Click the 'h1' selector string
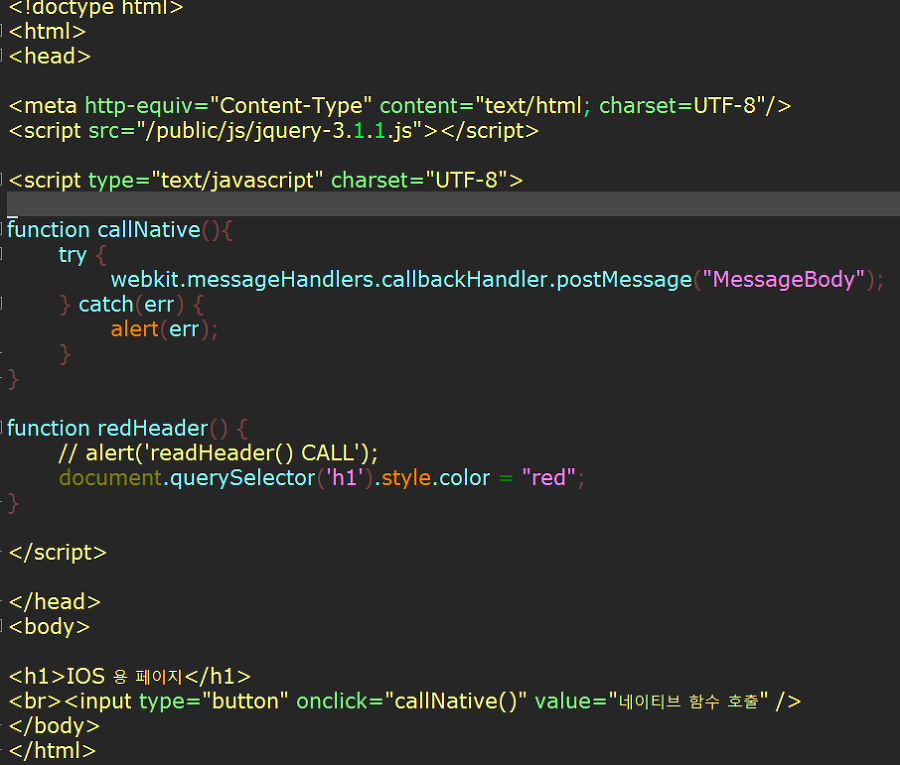900x765 pixels. 345,478
